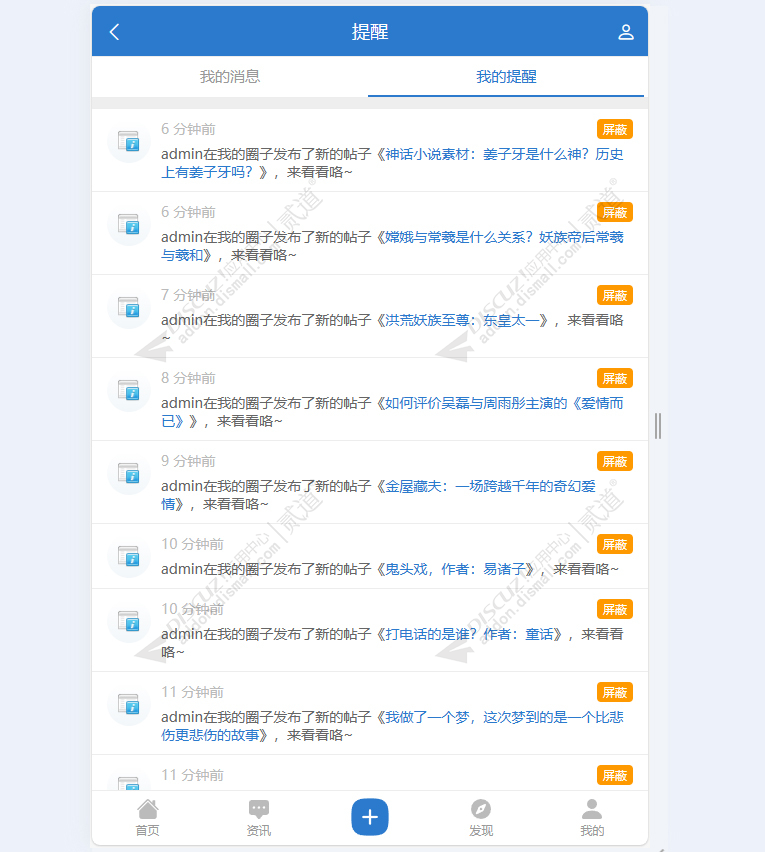
Task: Open 打电话的是谁？作者：童话 link
Action: coord(469,634)
